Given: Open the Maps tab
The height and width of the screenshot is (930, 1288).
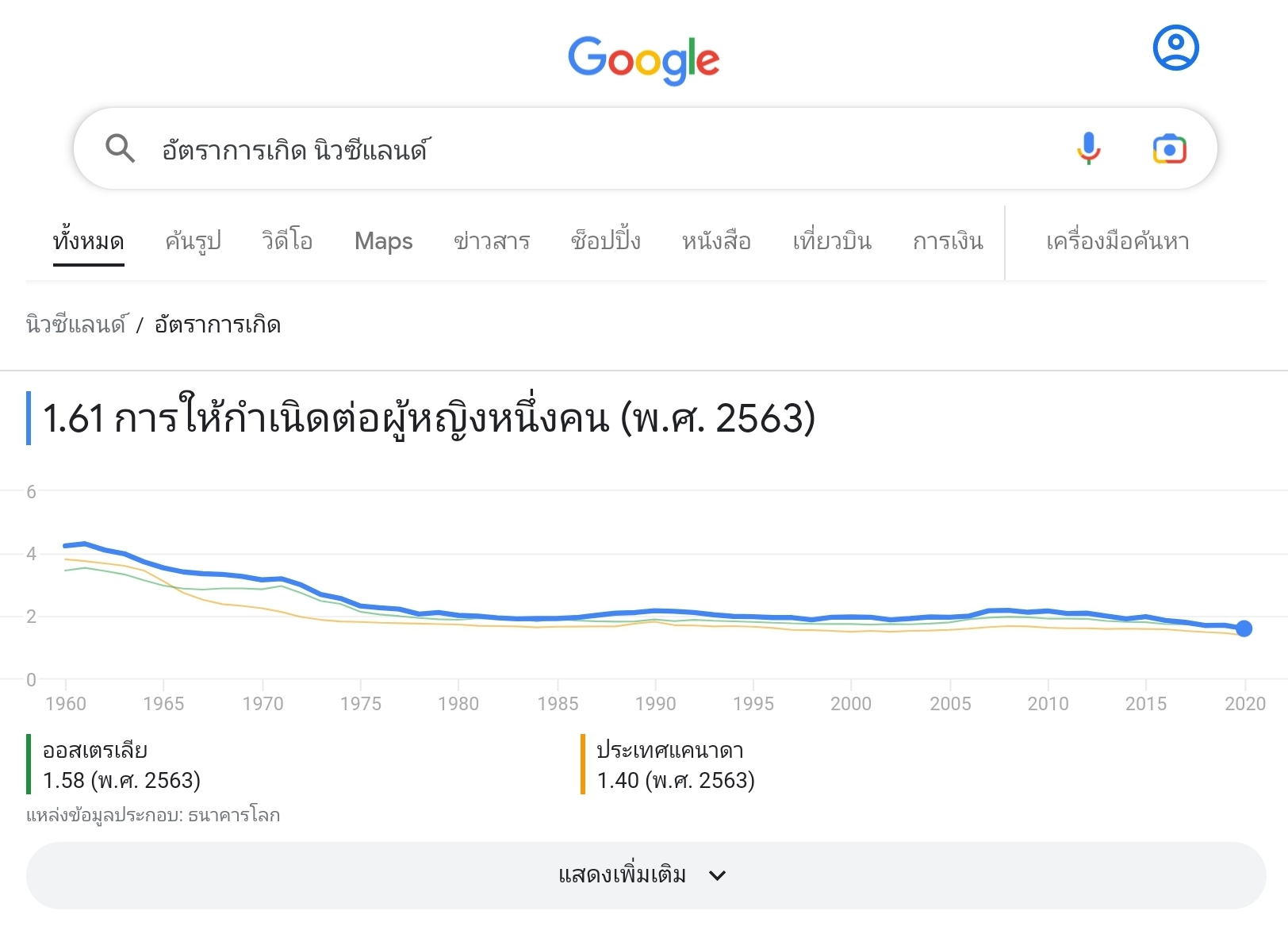Looking at the screenshot, I should [384, 240].
